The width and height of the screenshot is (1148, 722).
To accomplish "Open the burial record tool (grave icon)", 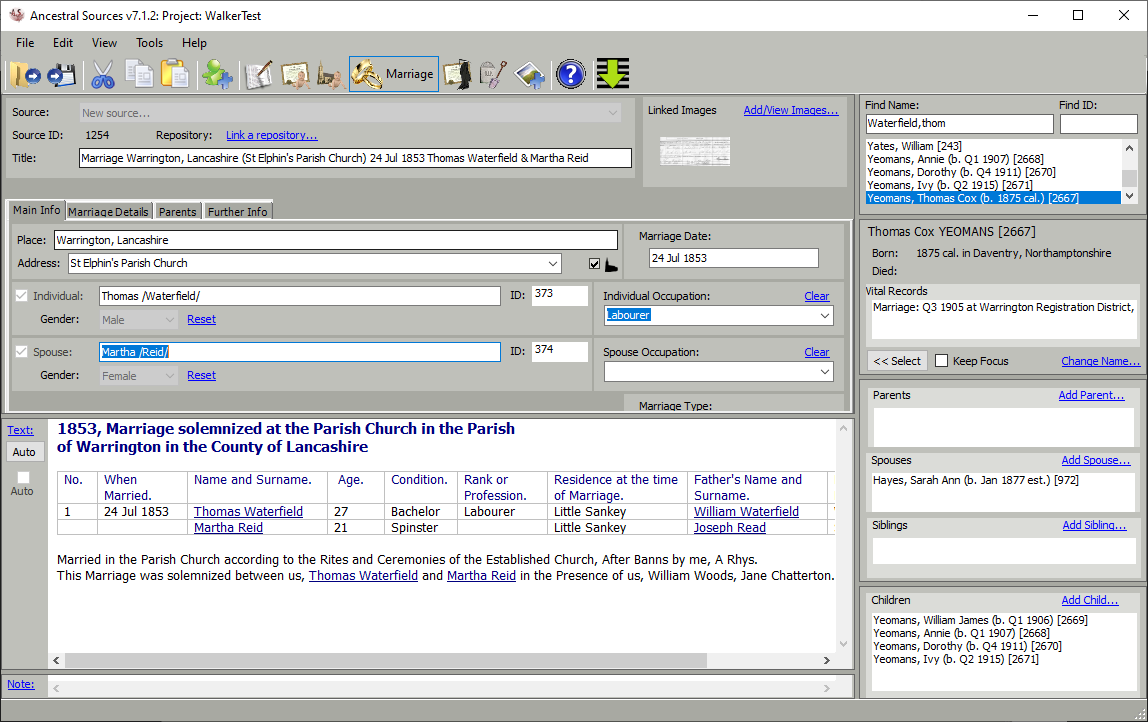I will tap(492, 73).
